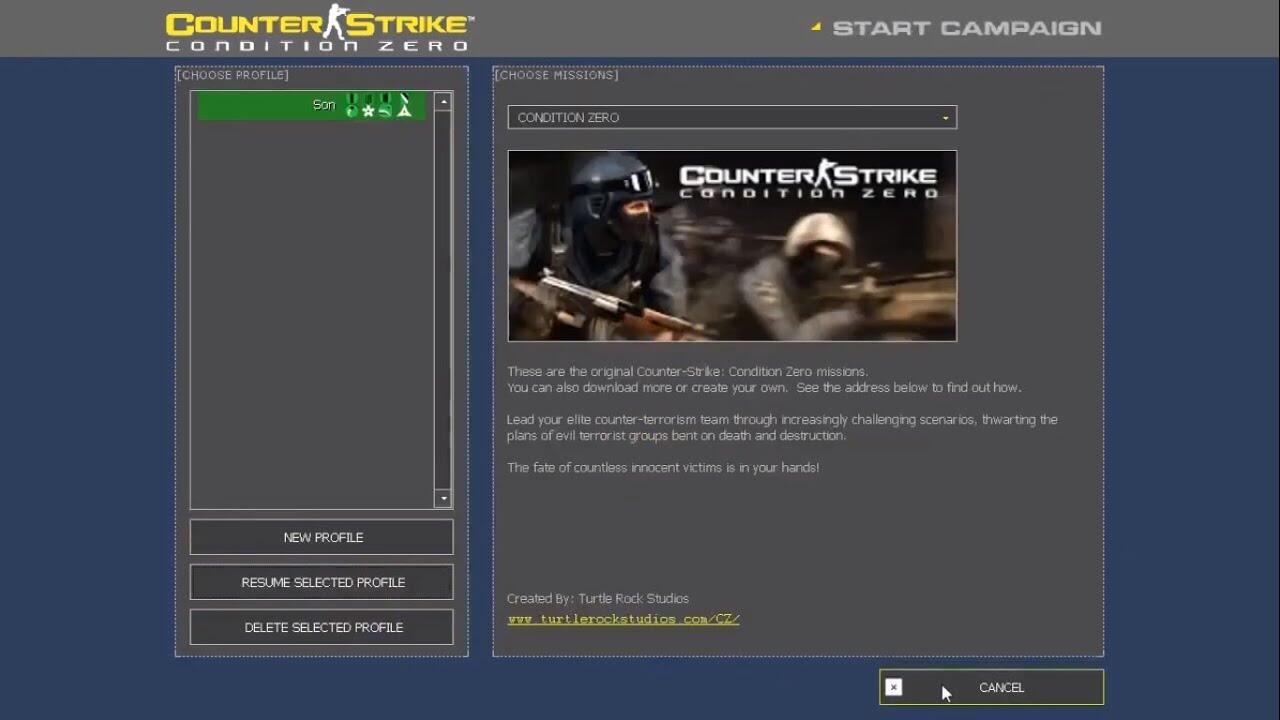Click the star medal icon on Son profile
The height and width of the screenshot is (720, 1280).
point(368,106)
